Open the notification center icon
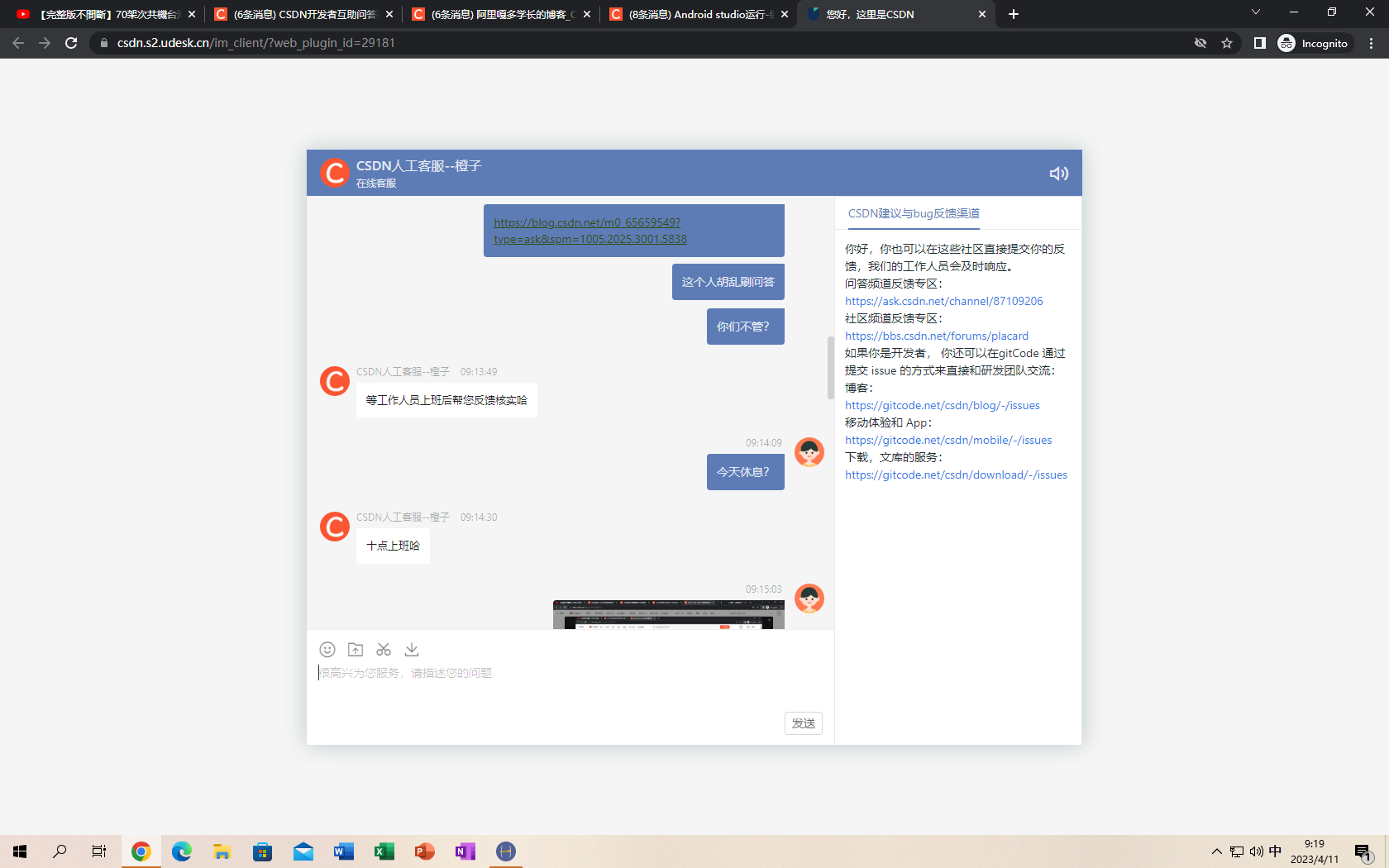Screen dimensions: 1389x868 (x=1363, y=852)
